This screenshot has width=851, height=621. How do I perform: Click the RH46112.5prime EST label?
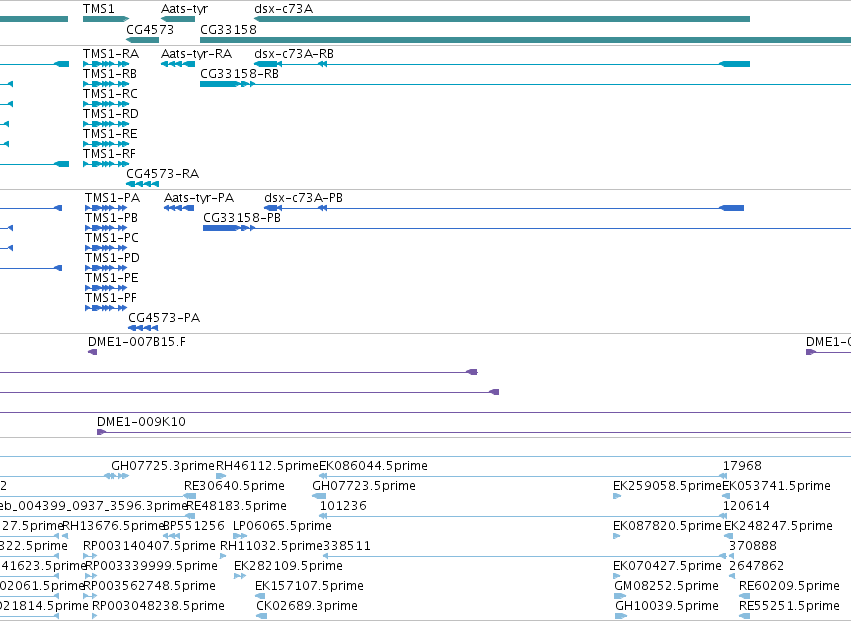[267, 466]
